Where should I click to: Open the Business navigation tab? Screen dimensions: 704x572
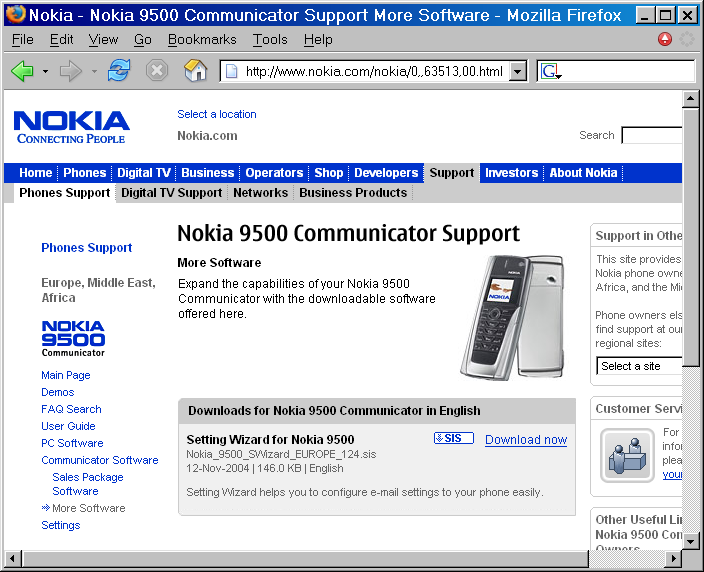(207, 173)
